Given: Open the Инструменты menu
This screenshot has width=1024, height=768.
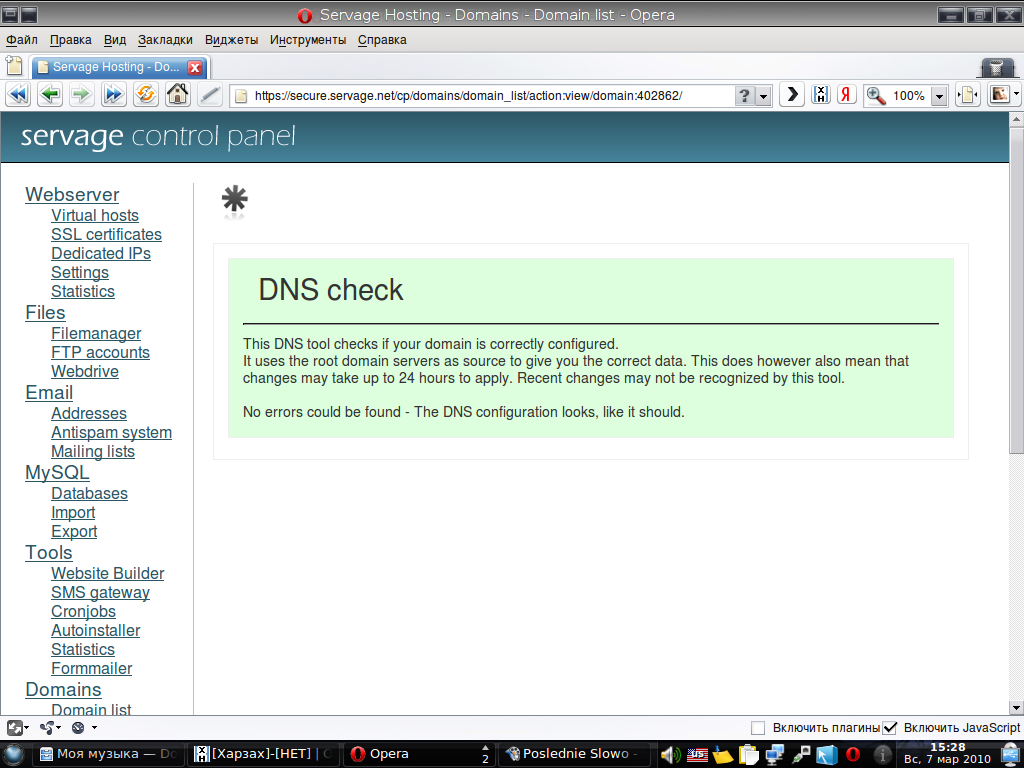Looking at the screenshot, I should (308, 40).
